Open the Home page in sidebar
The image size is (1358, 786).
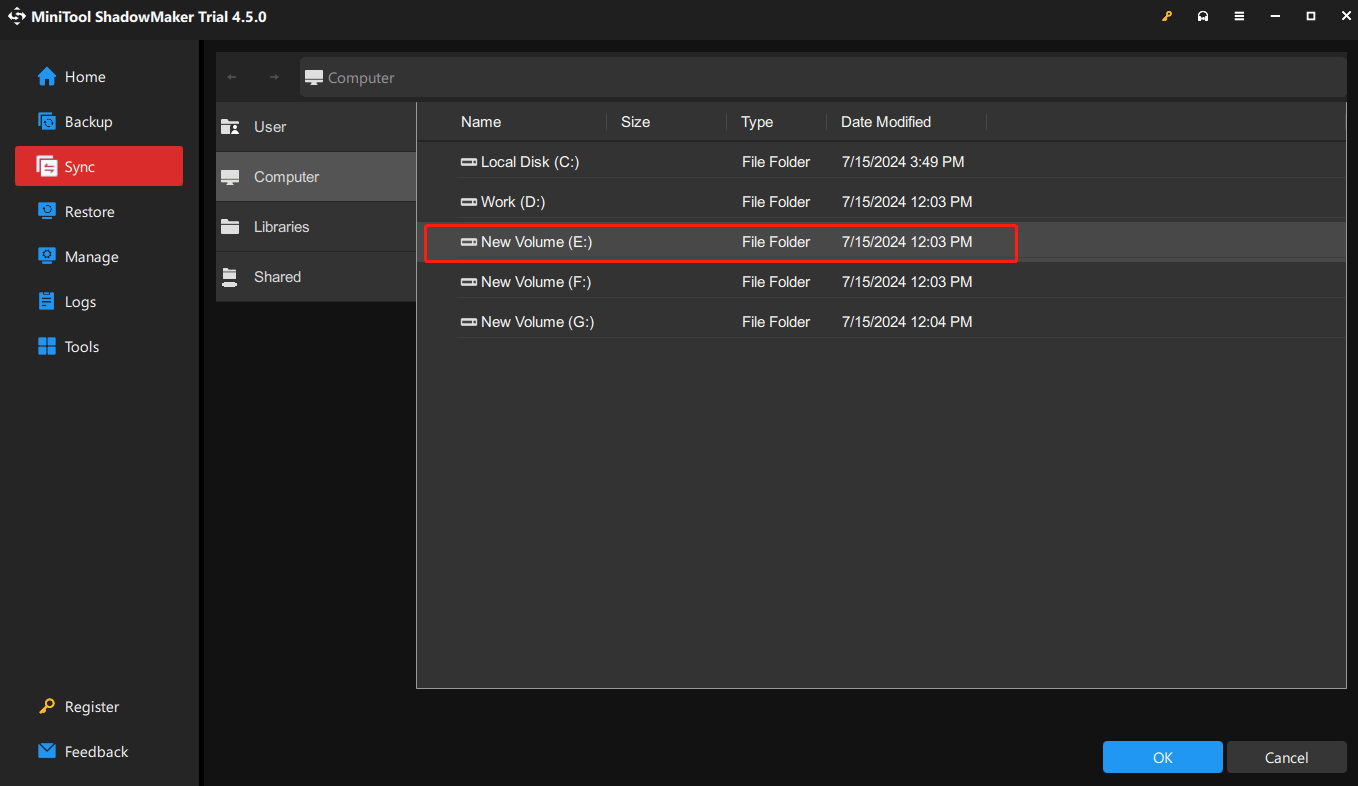(85, 77)
